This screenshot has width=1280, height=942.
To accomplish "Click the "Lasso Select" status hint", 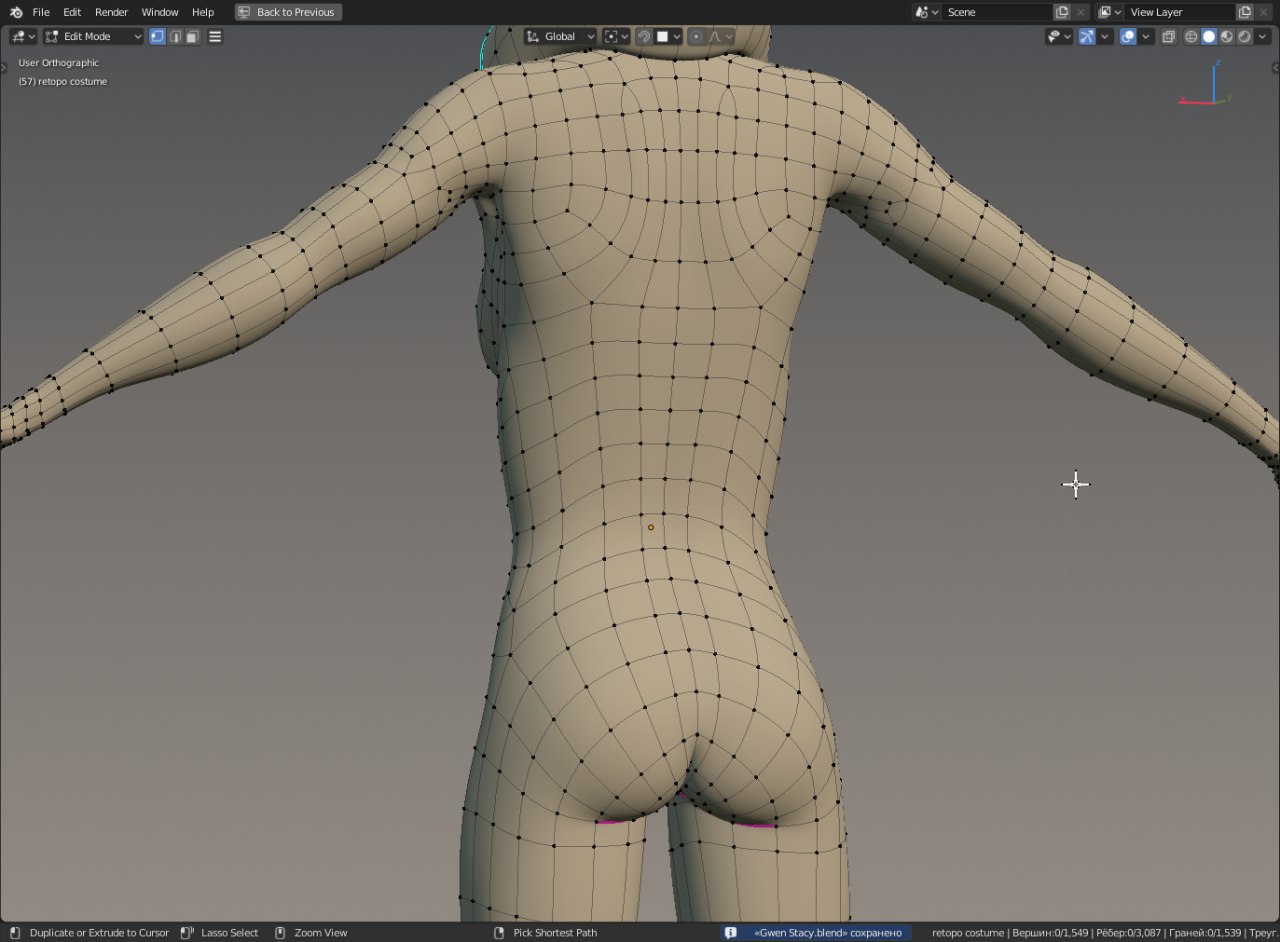I will point(229,932).
